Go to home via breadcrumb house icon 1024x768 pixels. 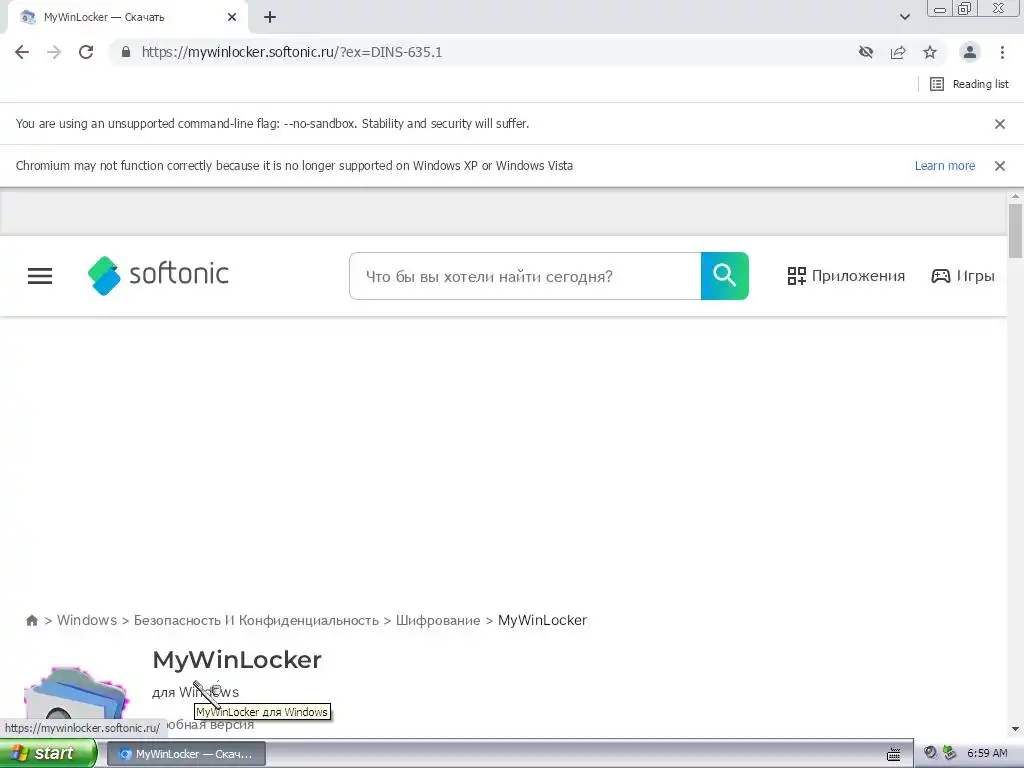tap(31, 620)
